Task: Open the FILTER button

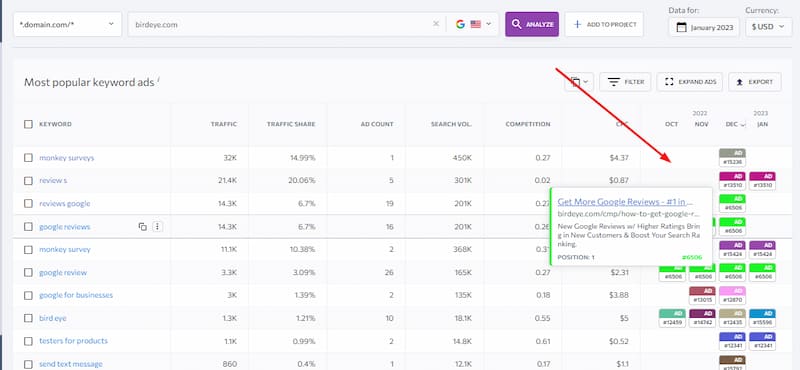Action: (x=625, y=82)
